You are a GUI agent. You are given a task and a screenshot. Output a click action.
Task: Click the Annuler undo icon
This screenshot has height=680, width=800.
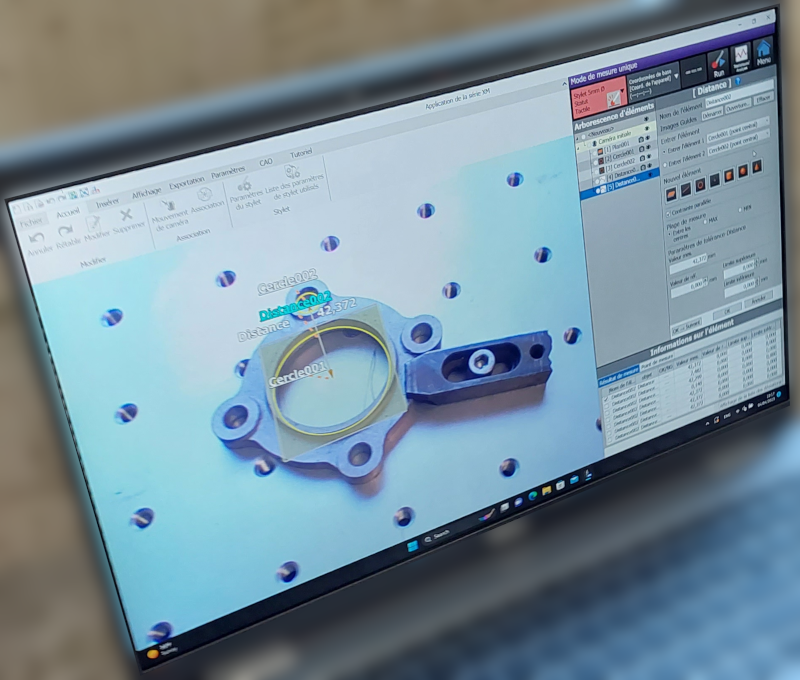click(x=36, y=238)
